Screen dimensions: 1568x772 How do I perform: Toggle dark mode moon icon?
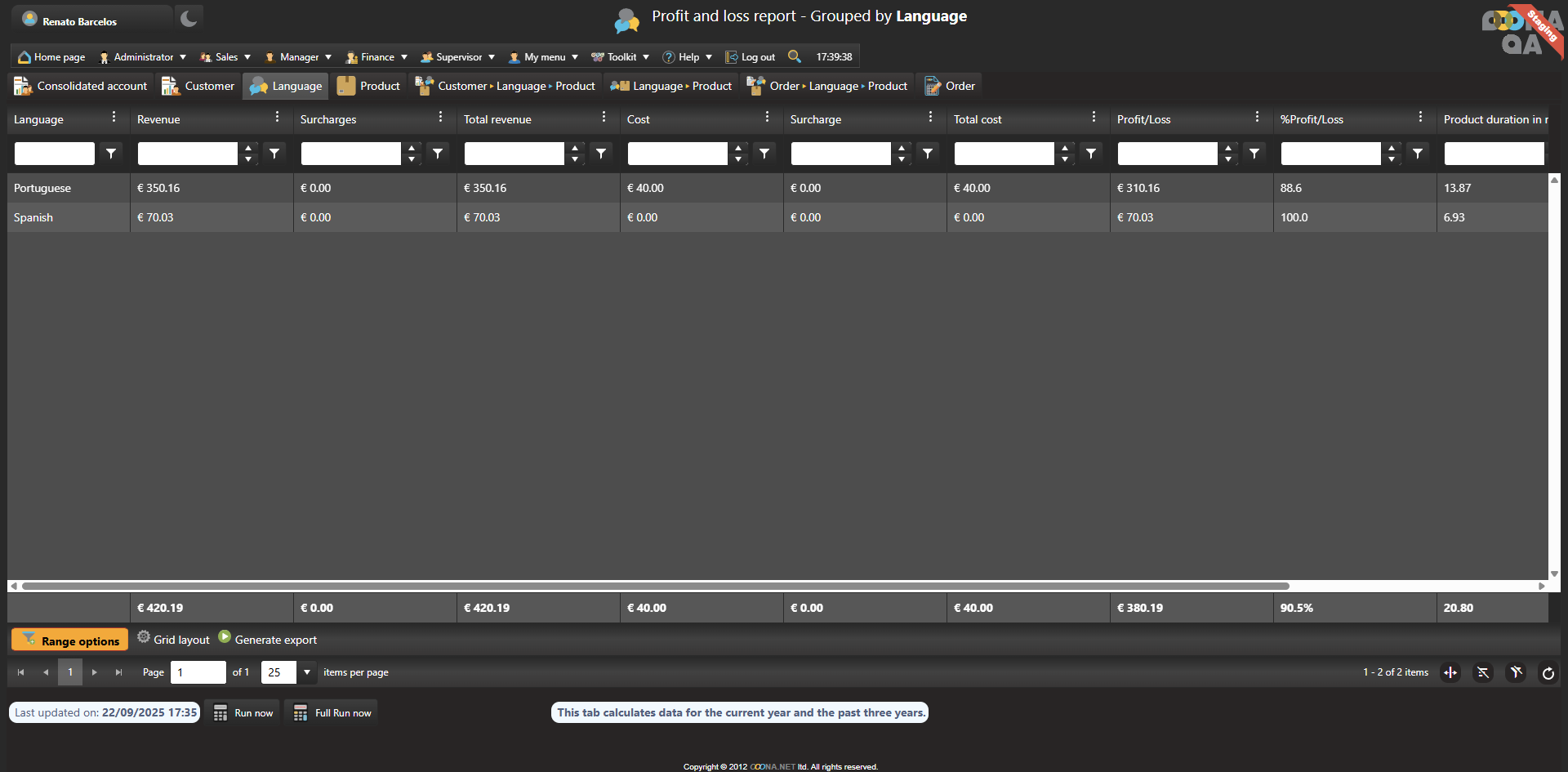[x=189, y=18]
